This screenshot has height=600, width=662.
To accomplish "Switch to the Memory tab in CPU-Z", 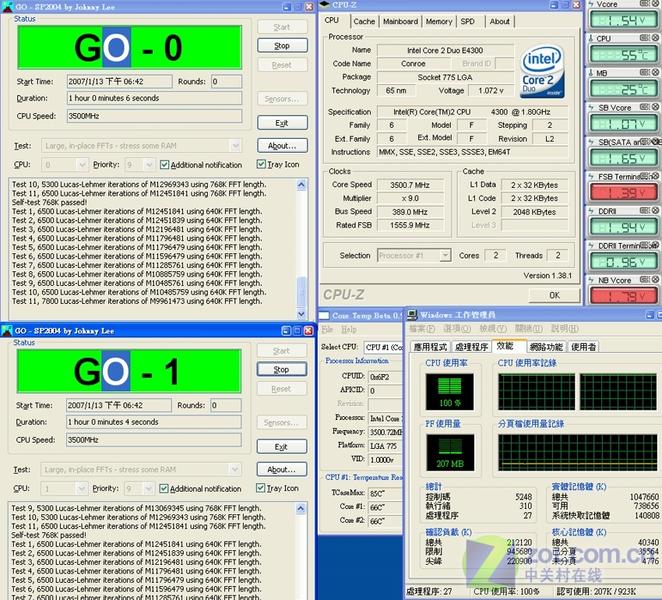I will [439, 22].
